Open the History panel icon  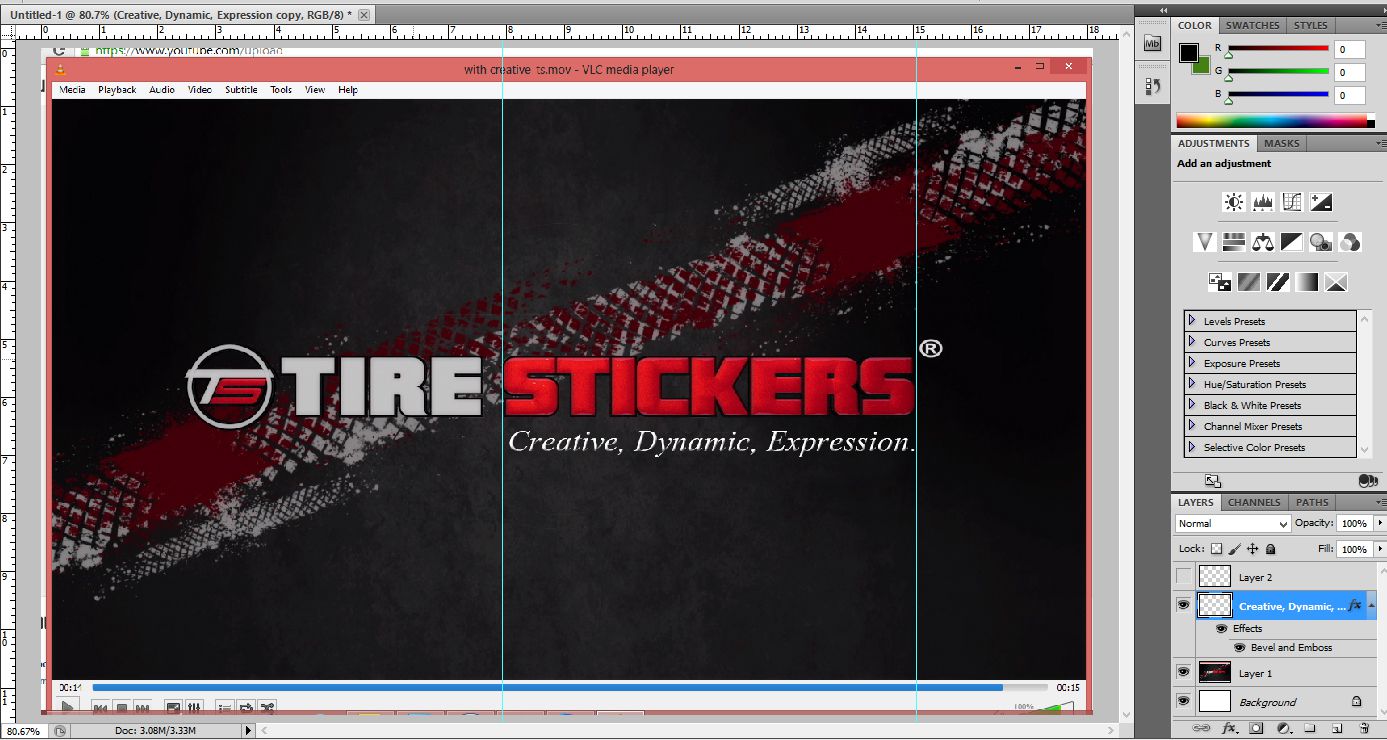coord(1152,87)
